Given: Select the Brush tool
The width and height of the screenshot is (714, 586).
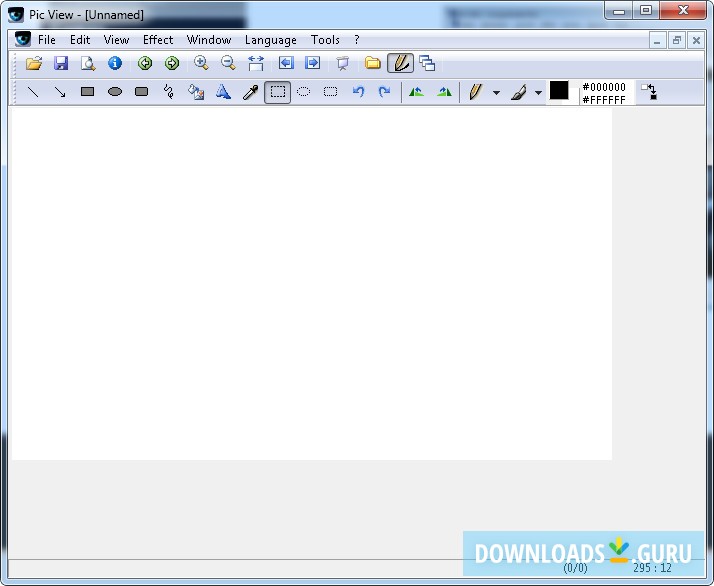Looking at the screenshot, I should [x=519, y=92].
